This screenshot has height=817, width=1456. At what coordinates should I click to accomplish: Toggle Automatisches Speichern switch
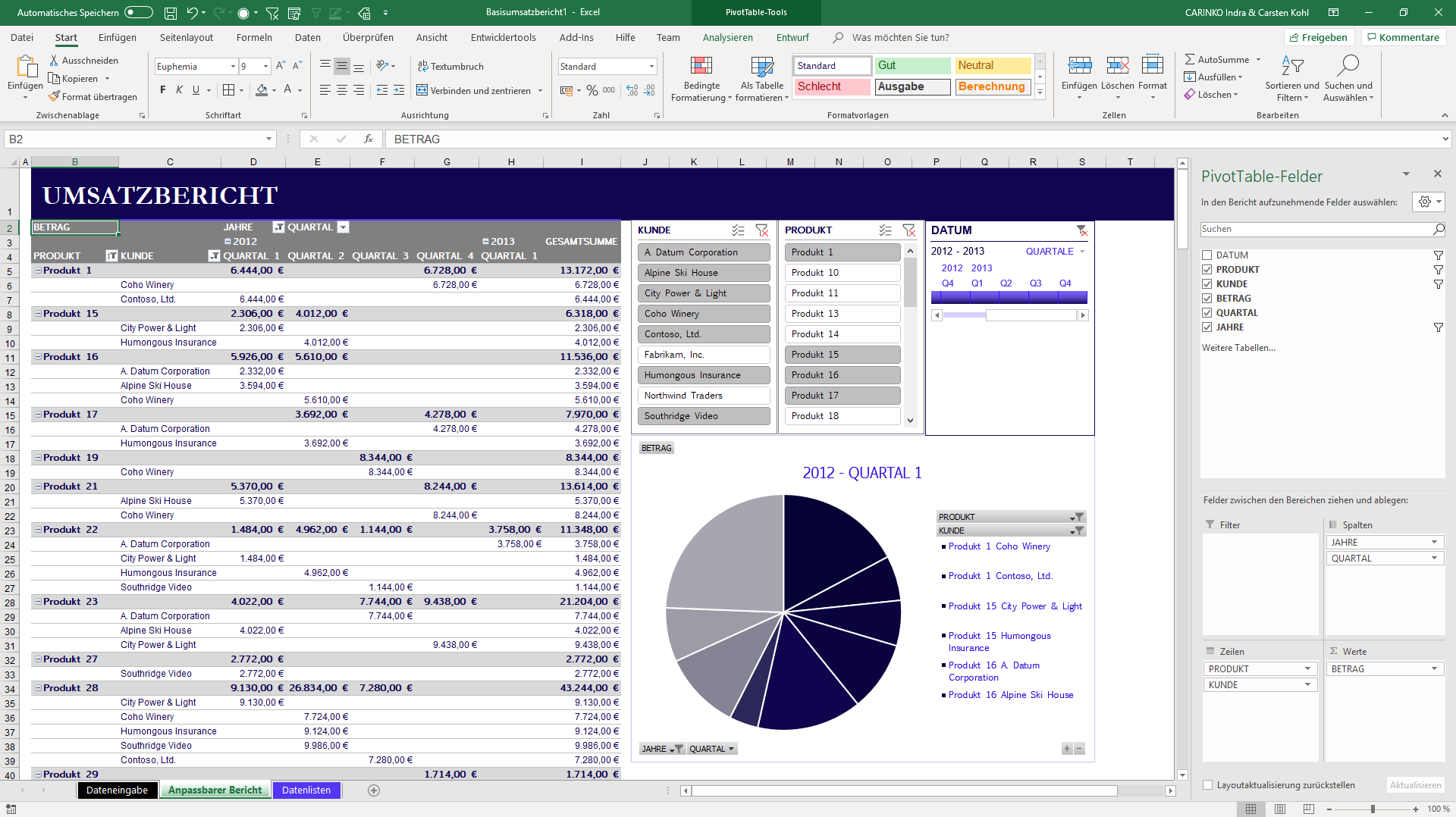[139, 12]
